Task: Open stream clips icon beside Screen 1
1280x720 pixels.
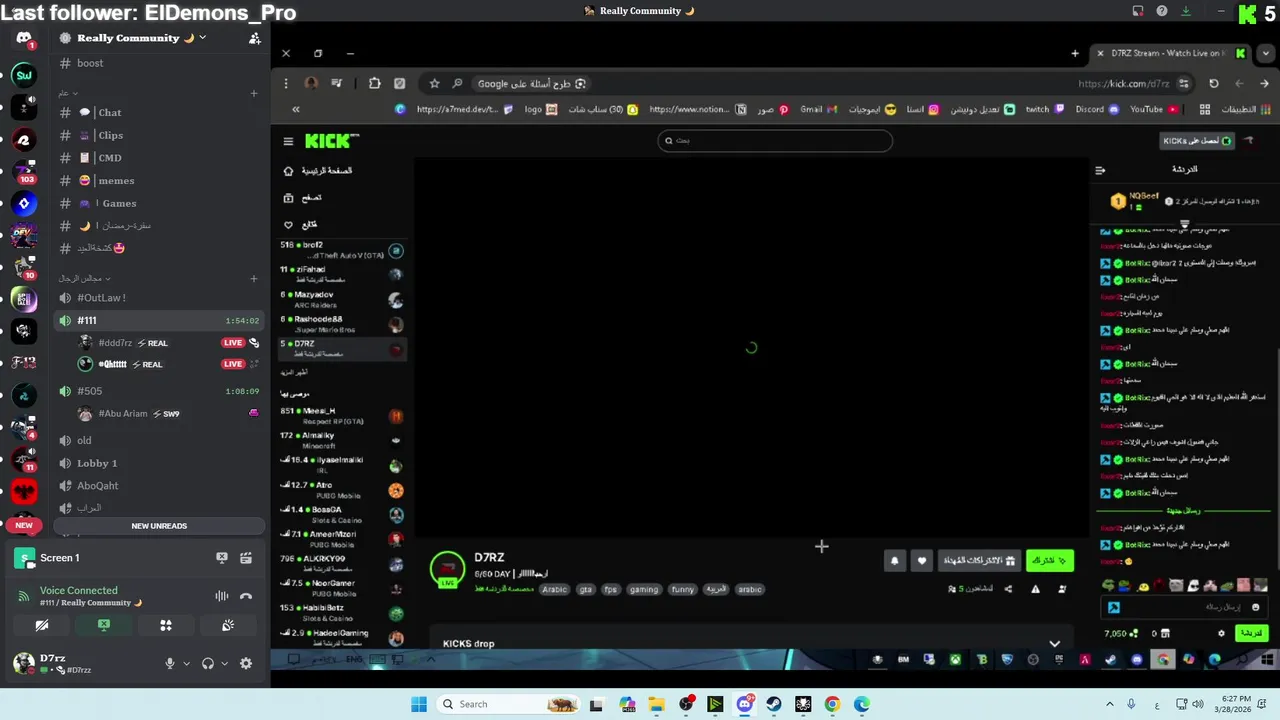Action: [x=246, y=558]
